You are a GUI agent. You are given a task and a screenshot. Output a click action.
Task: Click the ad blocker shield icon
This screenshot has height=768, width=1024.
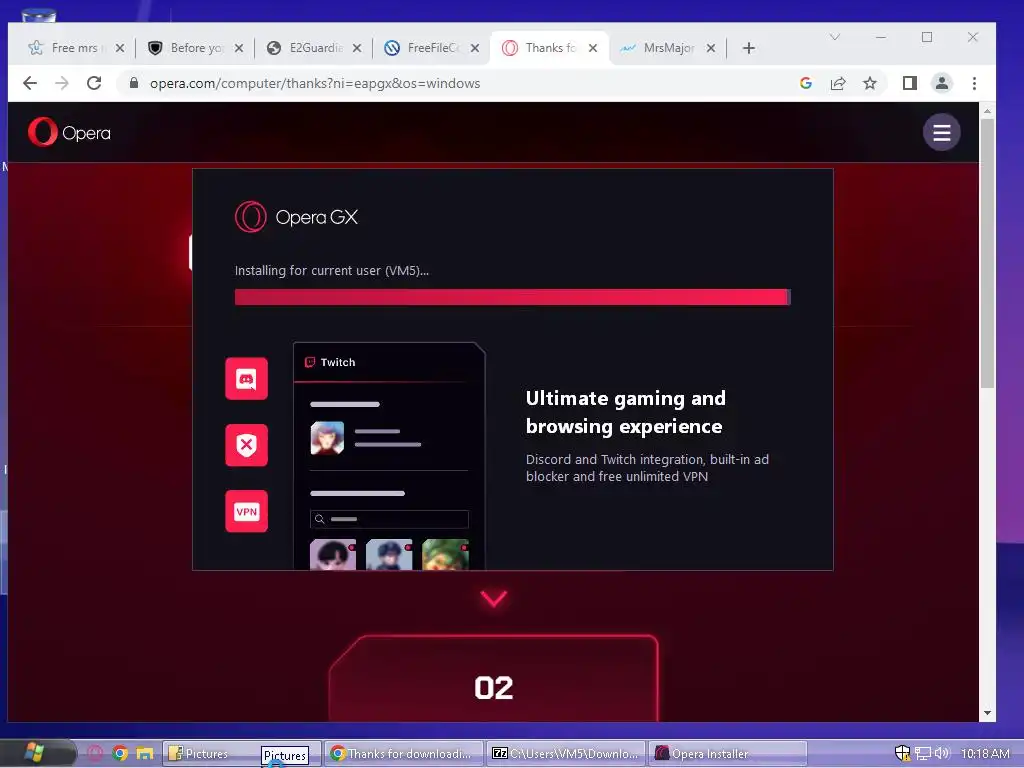[246, 445]
